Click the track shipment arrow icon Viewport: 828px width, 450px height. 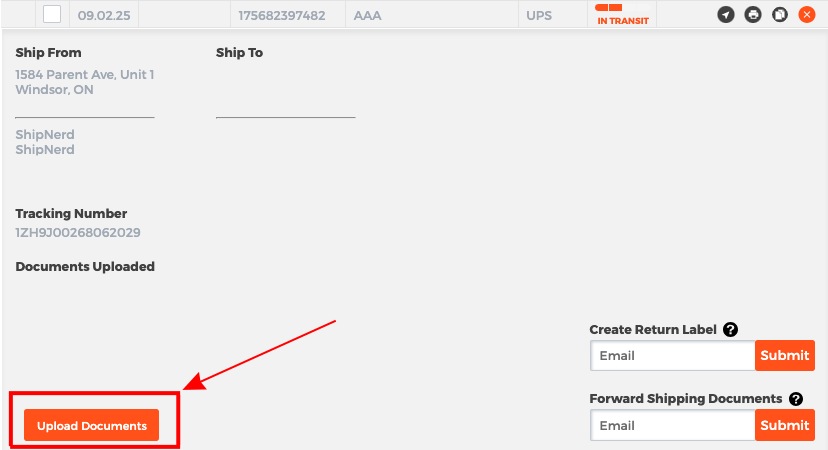[x=726, y=15]
